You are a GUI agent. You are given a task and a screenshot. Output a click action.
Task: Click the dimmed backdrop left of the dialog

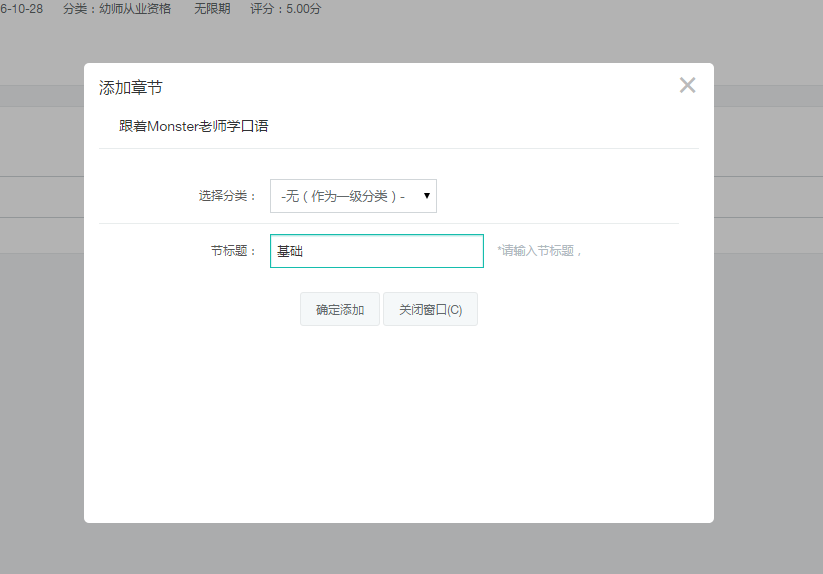40,350
